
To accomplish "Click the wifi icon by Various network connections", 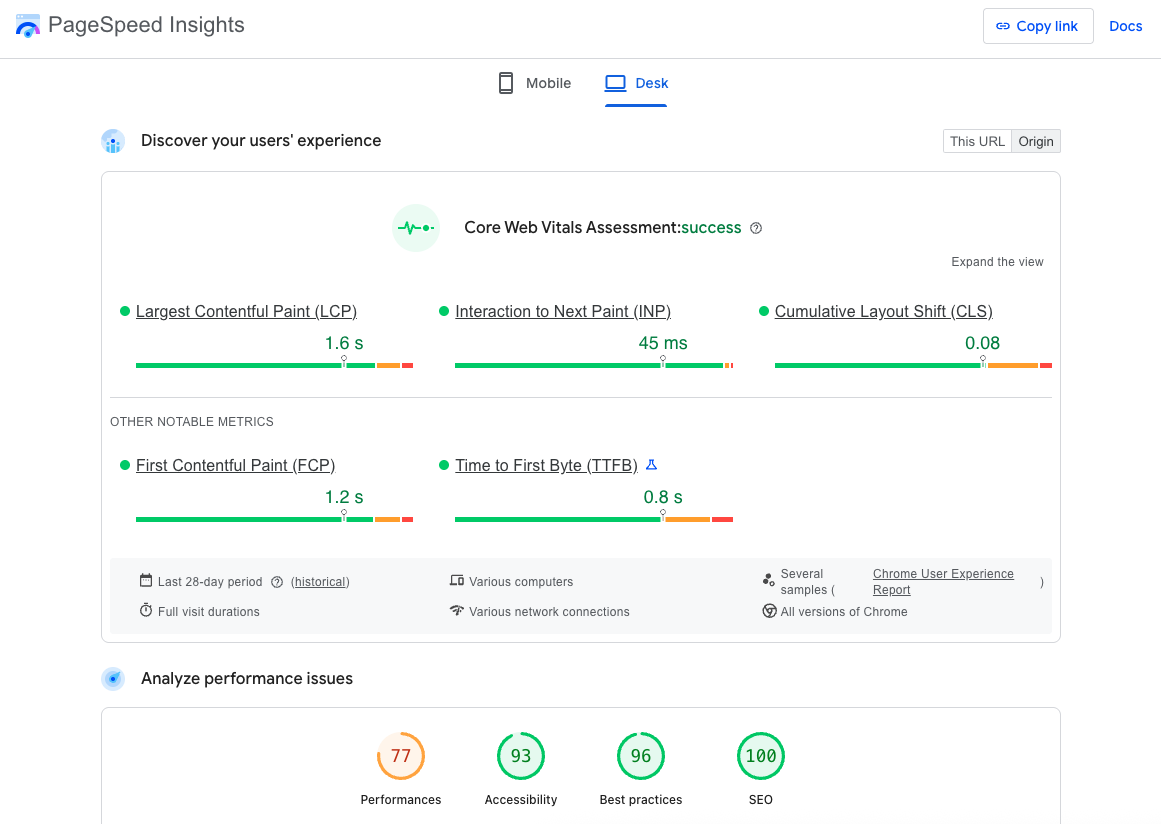I will click(457, 611).
